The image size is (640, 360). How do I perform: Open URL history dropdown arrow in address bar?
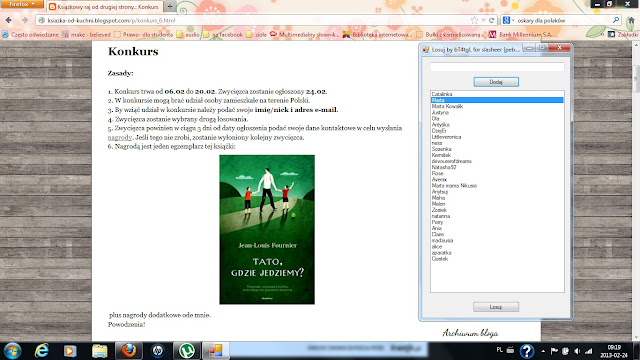[x=483, y=20]
